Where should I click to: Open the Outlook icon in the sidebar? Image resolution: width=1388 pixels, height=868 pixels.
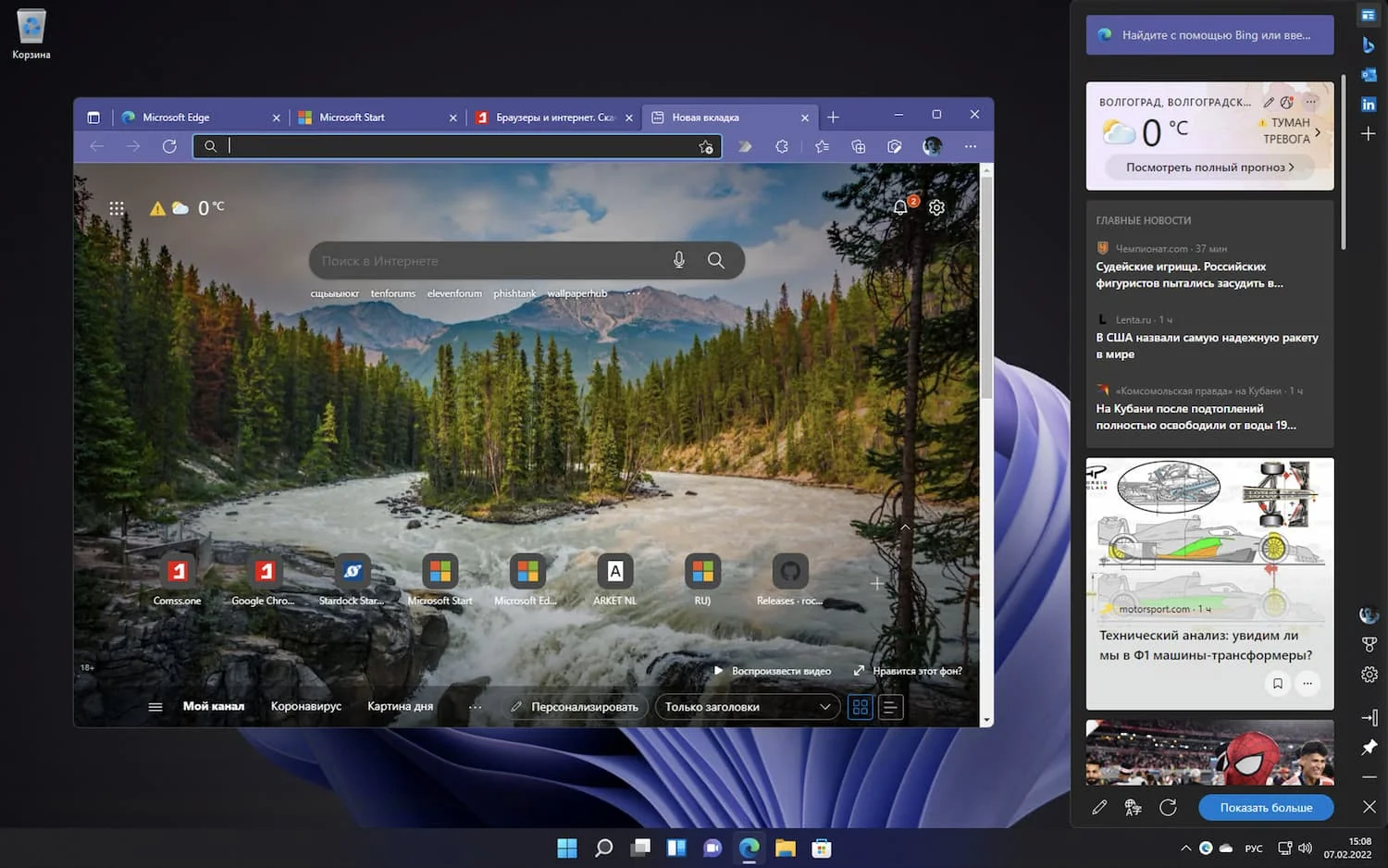tap(1369, 75)
